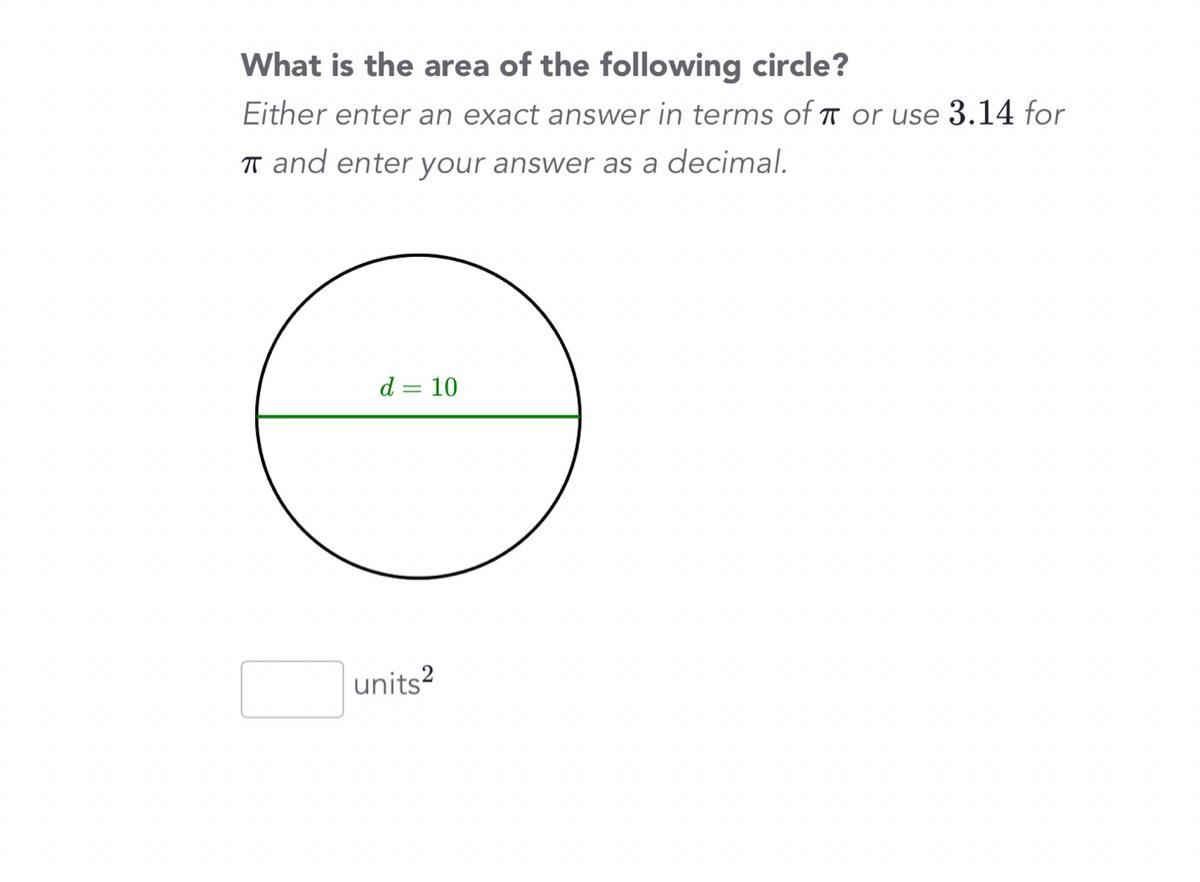Click the π symbol starting the second instruction line

coord(251,162)
